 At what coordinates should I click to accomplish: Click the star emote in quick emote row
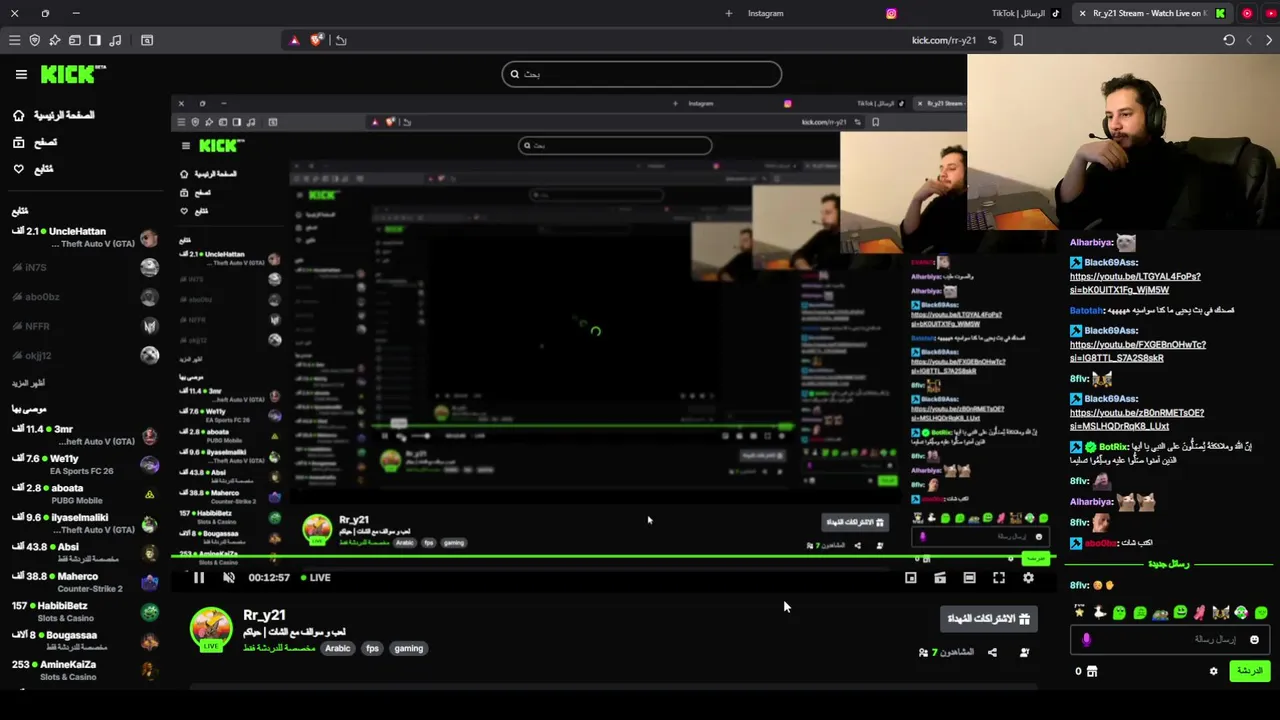pos(1079,612)
